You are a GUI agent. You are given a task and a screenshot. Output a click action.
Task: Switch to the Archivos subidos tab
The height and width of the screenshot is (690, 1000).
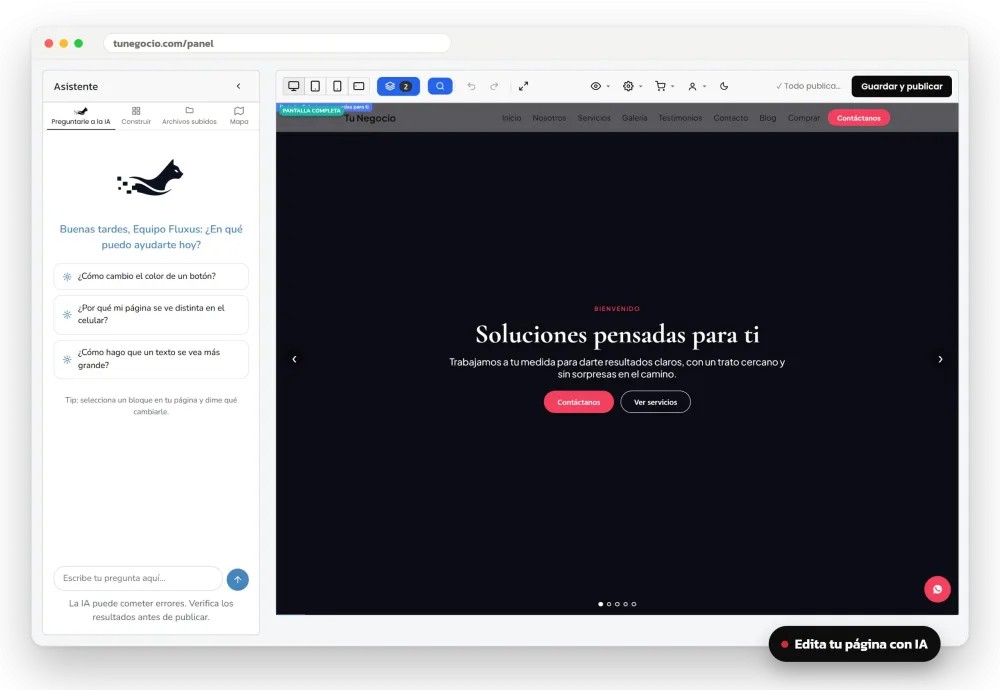tap(189, 116)
